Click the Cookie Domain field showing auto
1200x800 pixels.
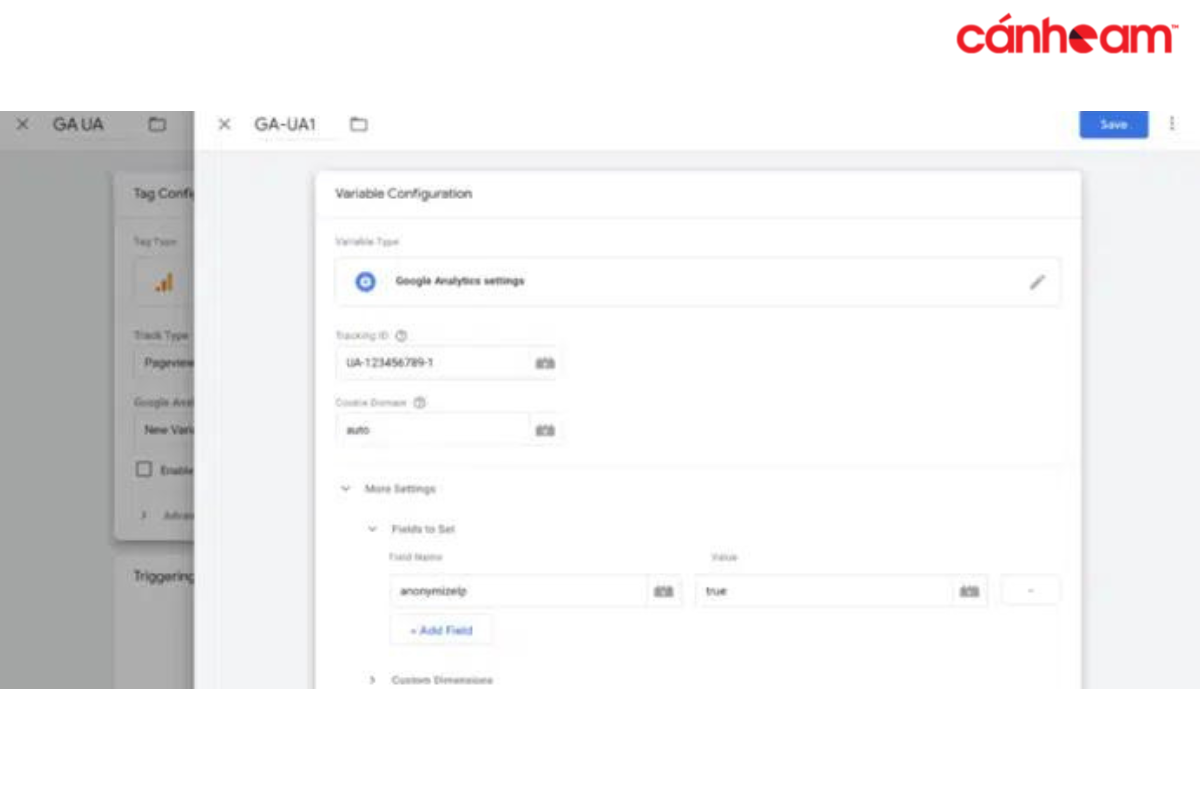(x=433, y=430)
